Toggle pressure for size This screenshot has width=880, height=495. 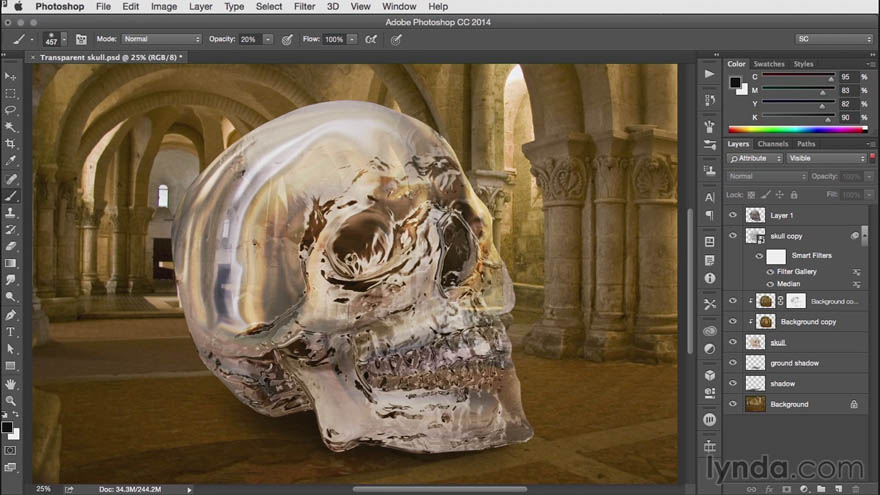coord(396,39)
